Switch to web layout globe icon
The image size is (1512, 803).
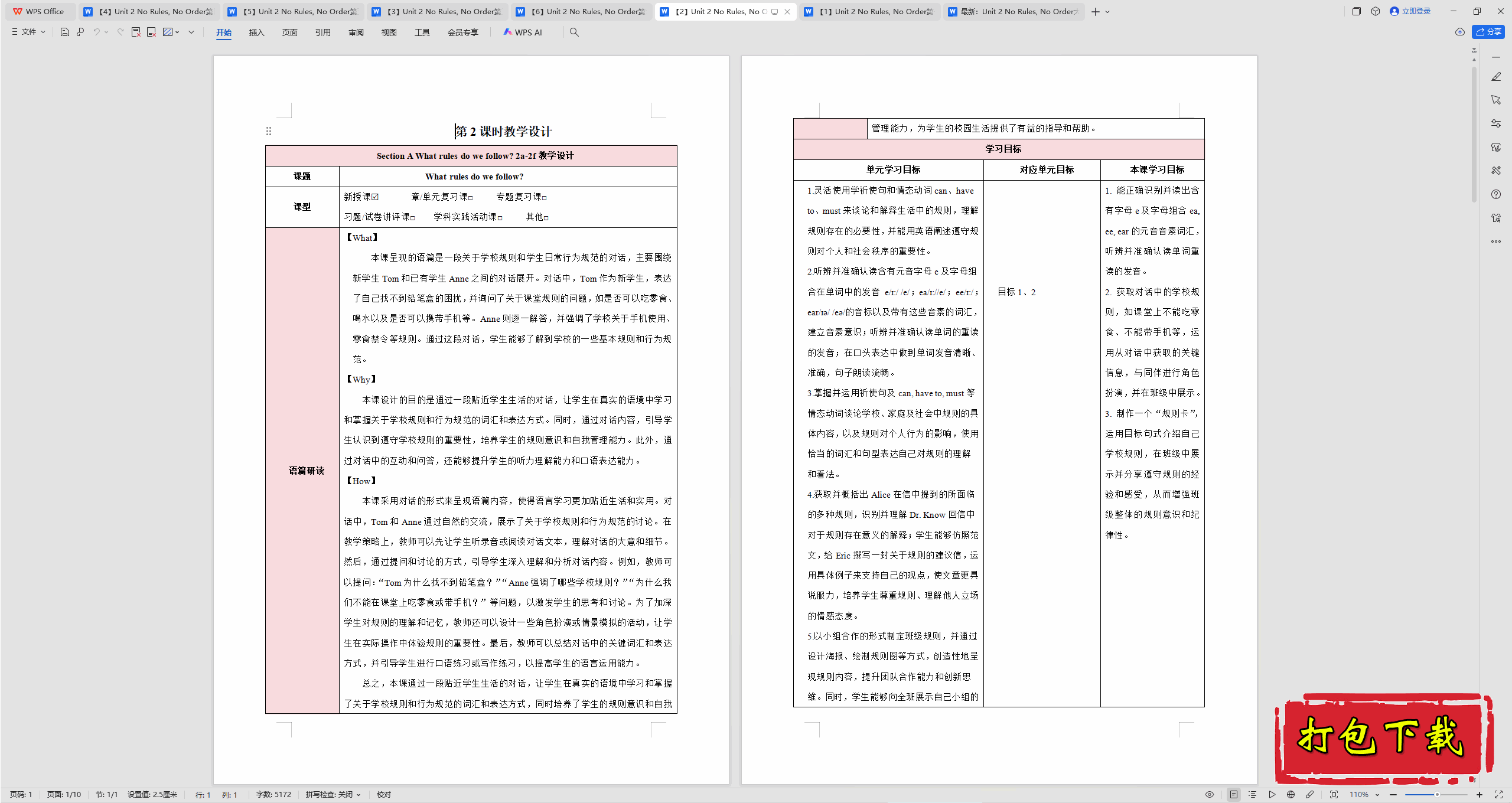(1291, 795)
